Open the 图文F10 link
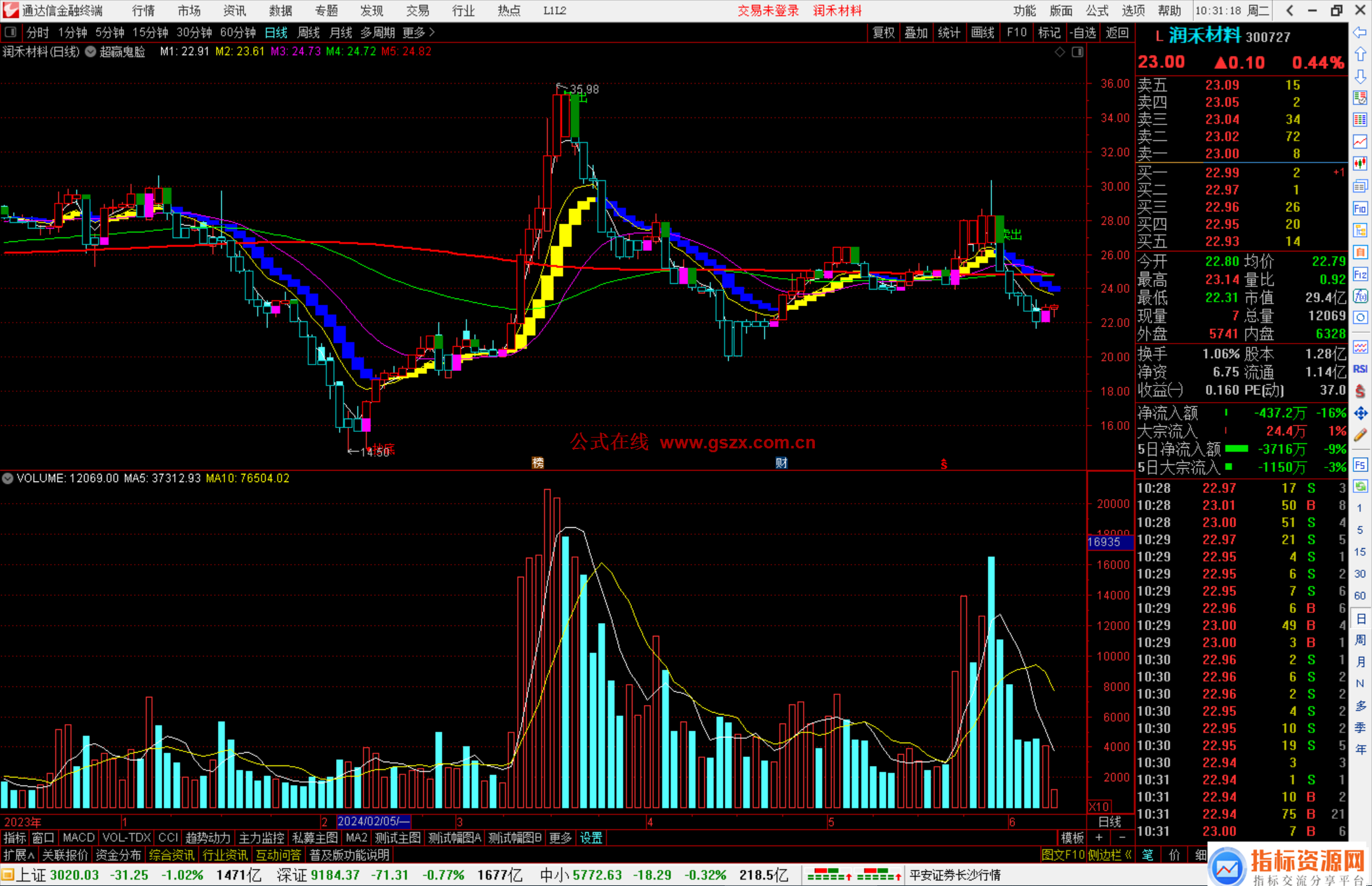1372x886 pixels. [1063, 855]
